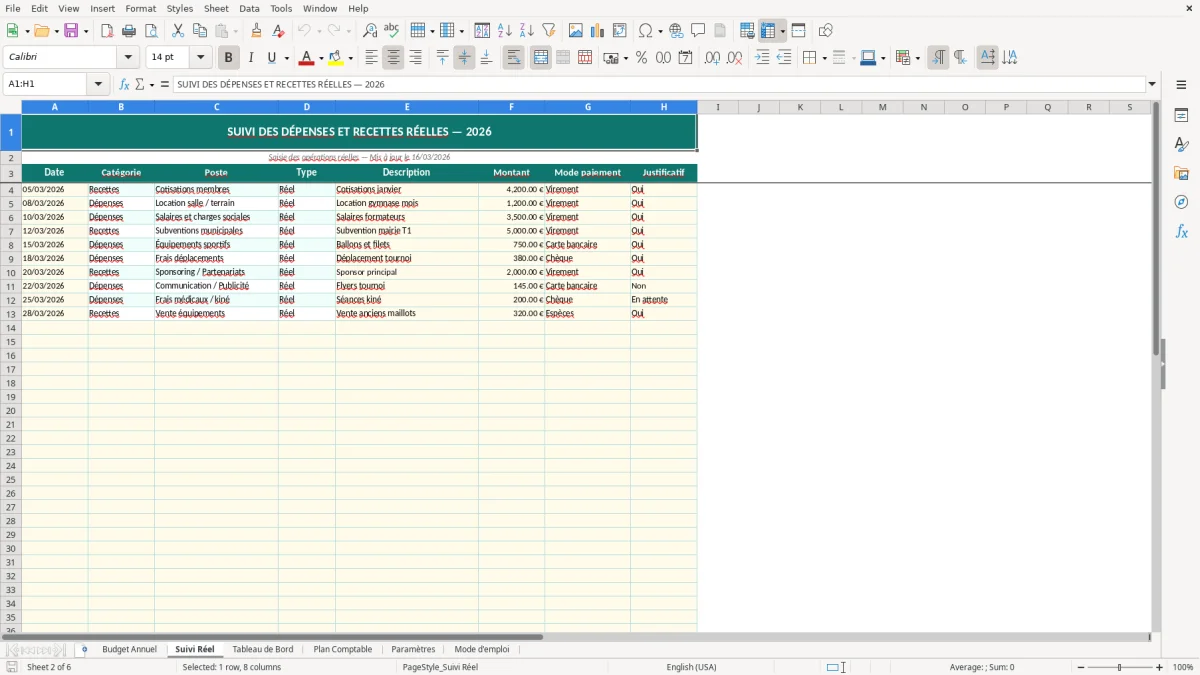
Task: Click zoom in plus button
Action: [x=1160, y=667]
